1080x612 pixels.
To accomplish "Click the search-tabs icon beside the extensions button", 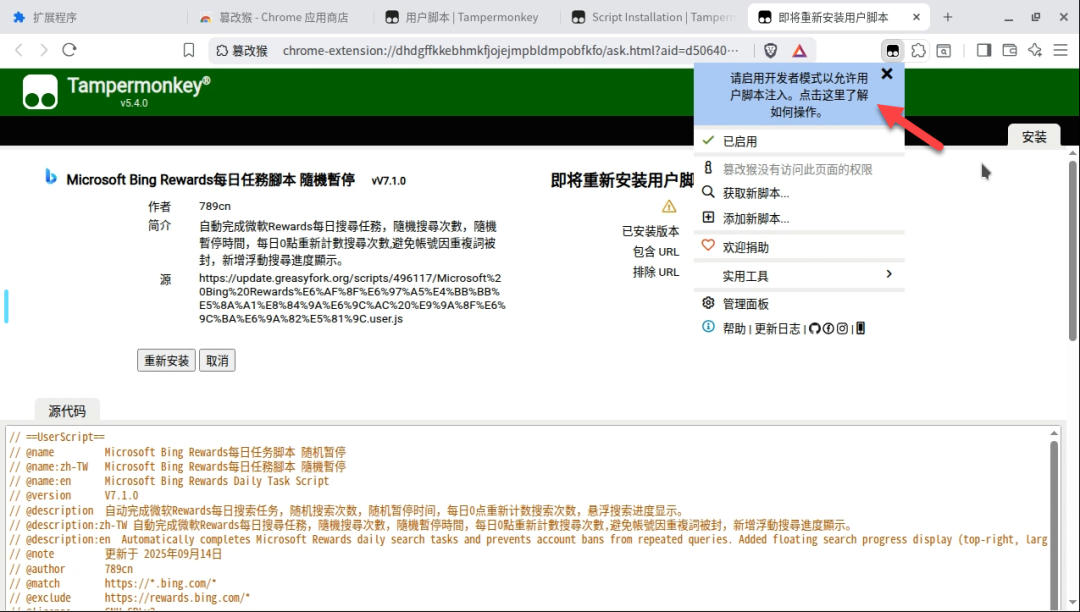I will 944,50.
